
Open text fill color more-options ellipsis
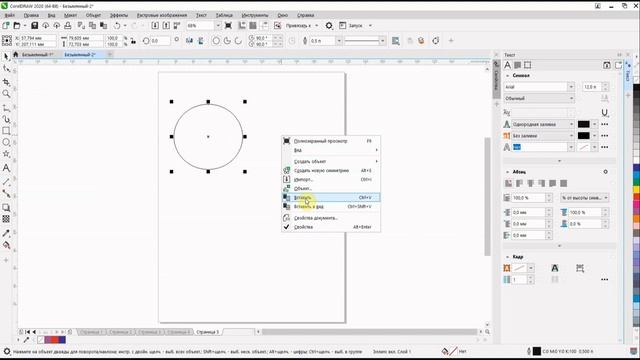tap(604, 124)
